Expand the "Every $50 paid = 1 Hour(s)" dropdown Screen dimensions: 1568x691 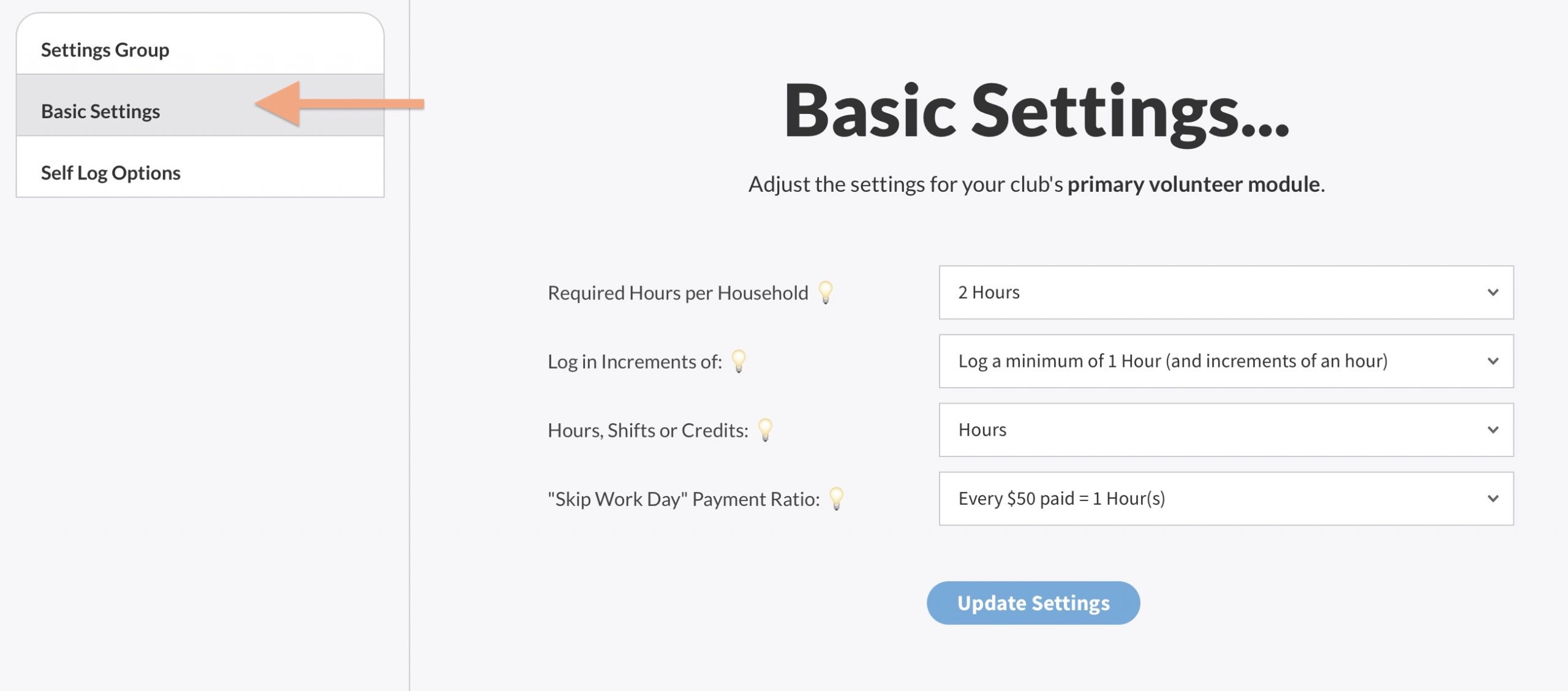(1226, 498)
